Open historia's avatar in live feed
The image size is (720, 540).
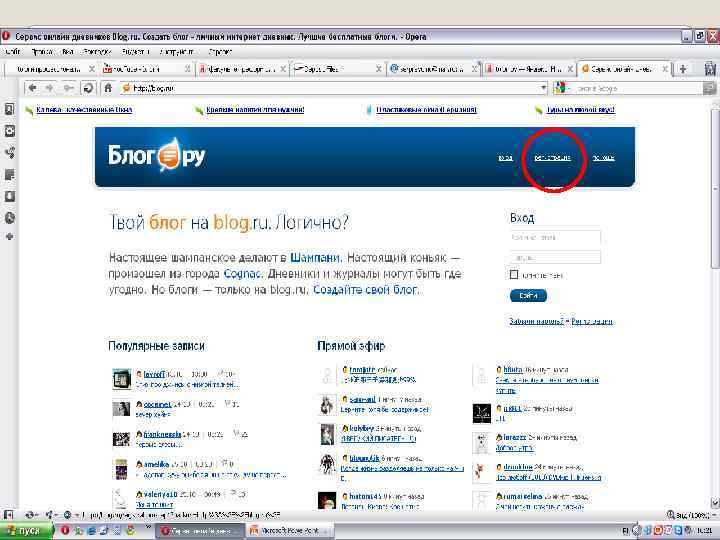click(327, 500)
